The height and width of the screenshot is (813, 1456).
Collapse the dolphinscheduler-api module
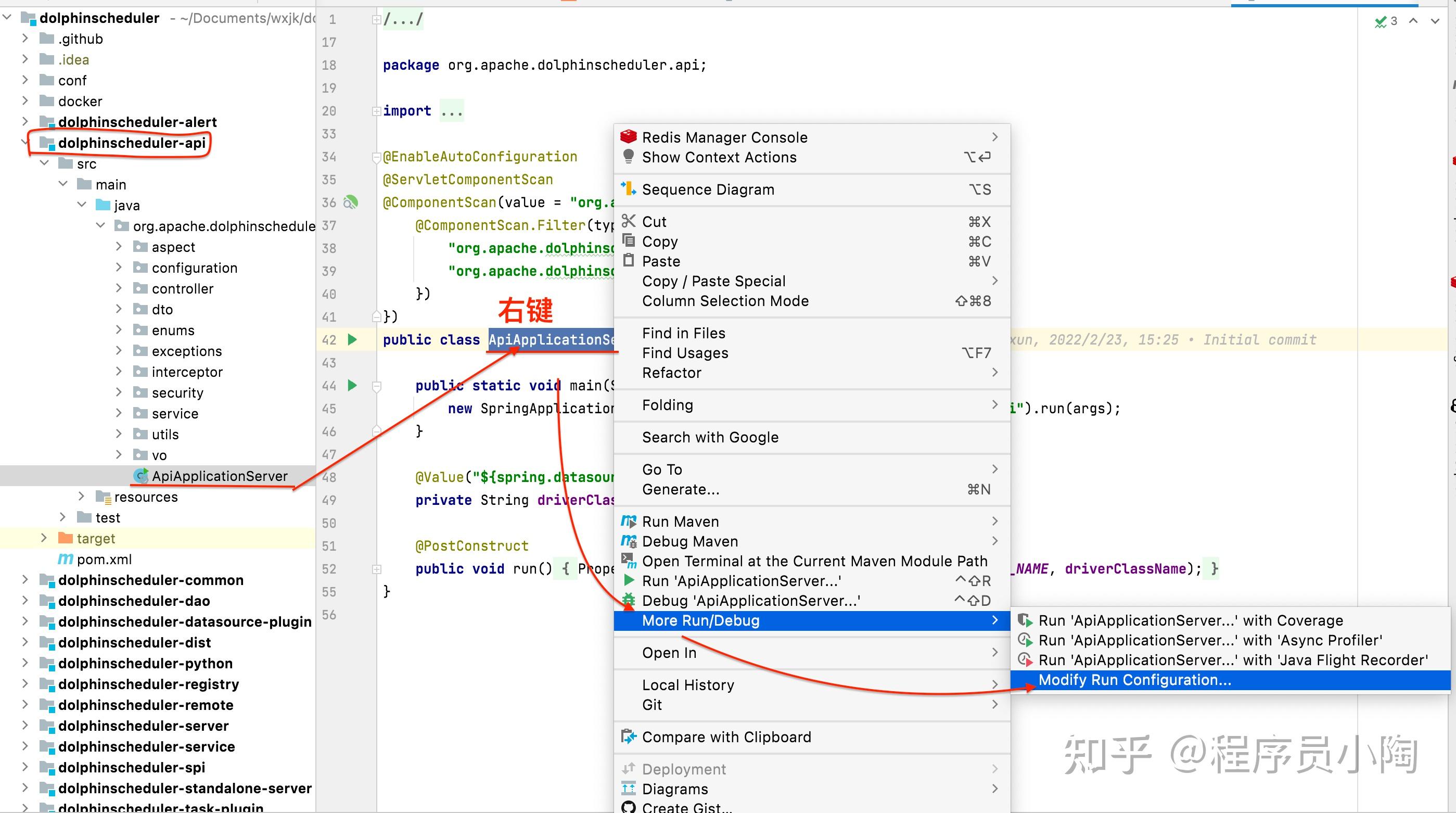tap(25, 143)
